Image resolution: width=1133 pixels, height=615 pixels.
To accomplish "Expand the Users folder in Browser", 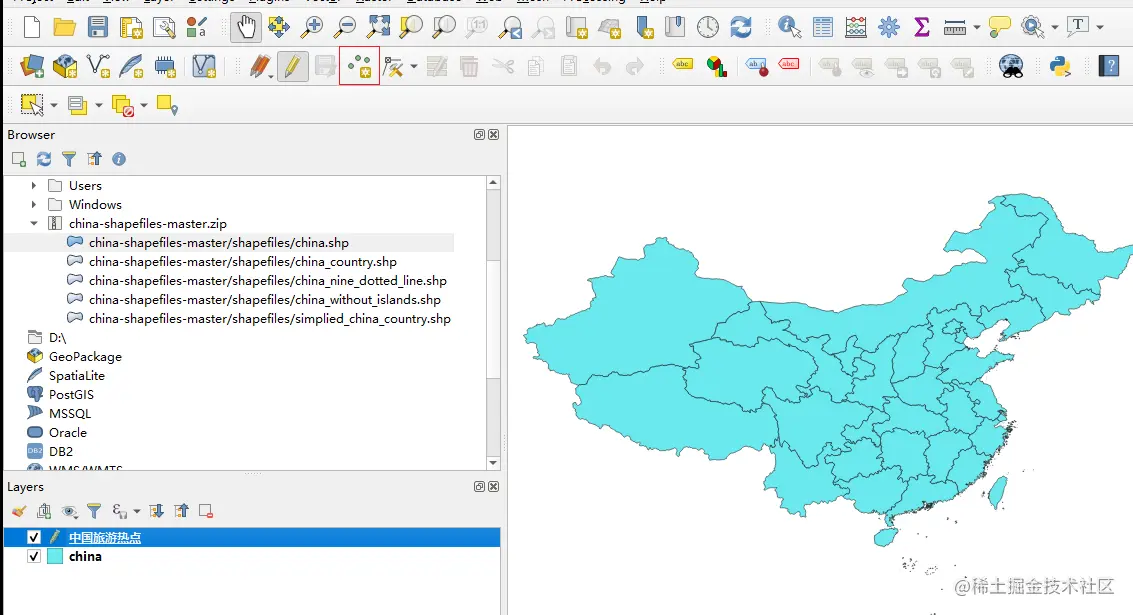I will [33, 186].
